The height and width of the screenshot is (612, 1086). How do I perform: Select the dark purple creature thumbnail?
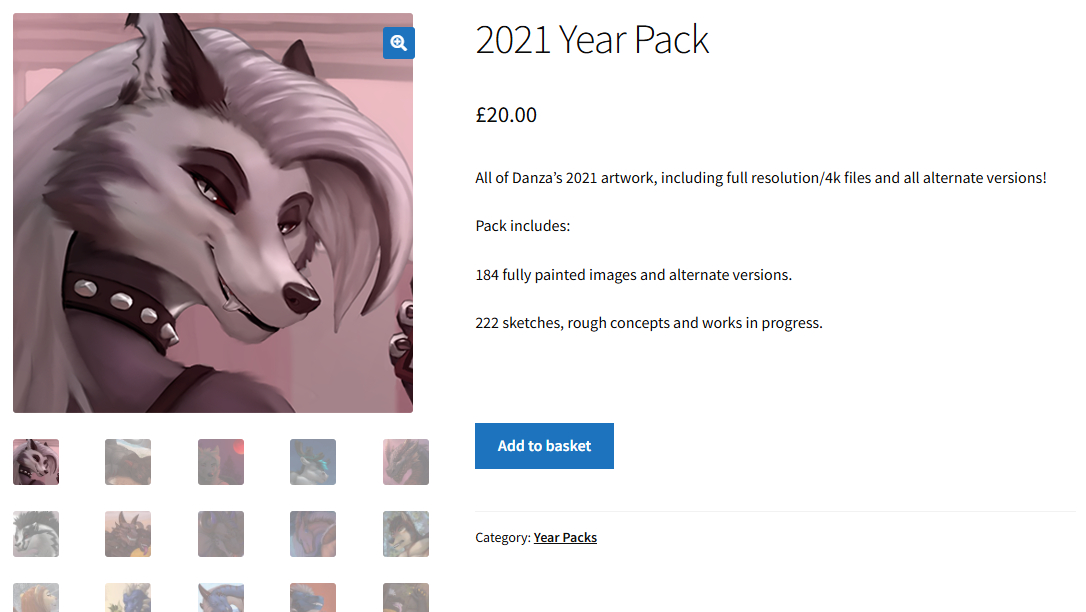point(221,534)
